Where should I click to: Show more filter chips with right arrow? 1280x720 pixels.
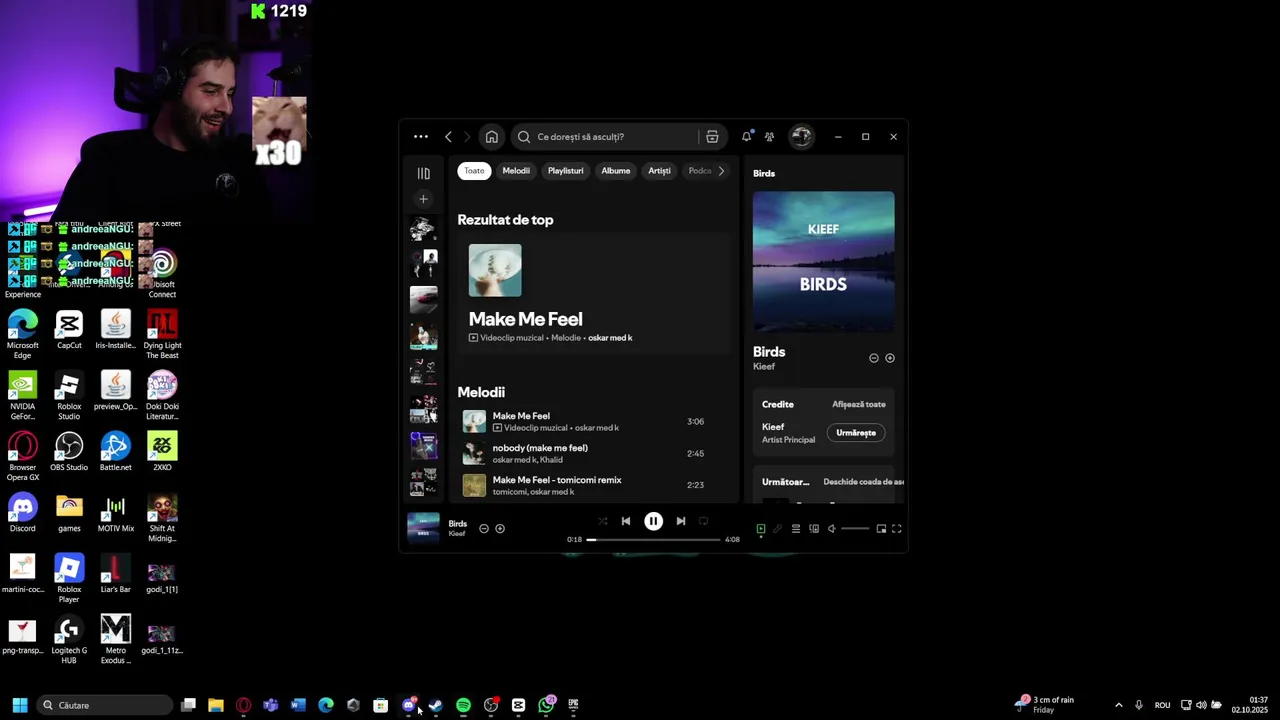coord(721,171)
